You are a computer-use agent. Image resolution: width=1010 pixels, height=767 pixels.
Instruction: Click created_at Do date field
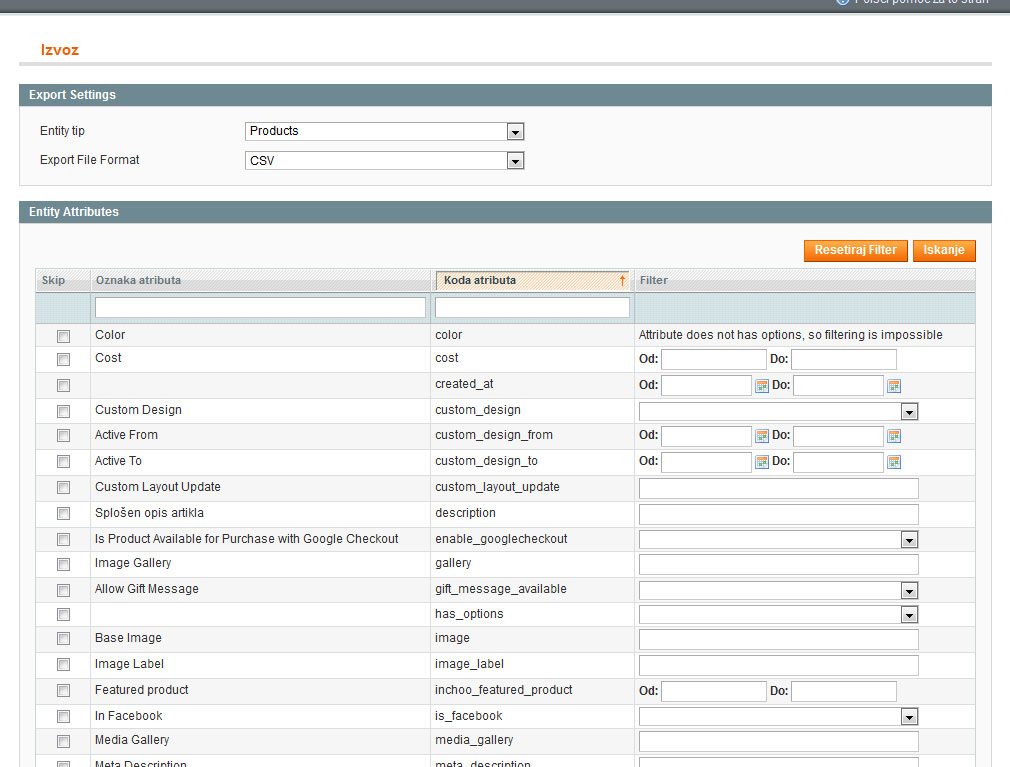[838, 385]
